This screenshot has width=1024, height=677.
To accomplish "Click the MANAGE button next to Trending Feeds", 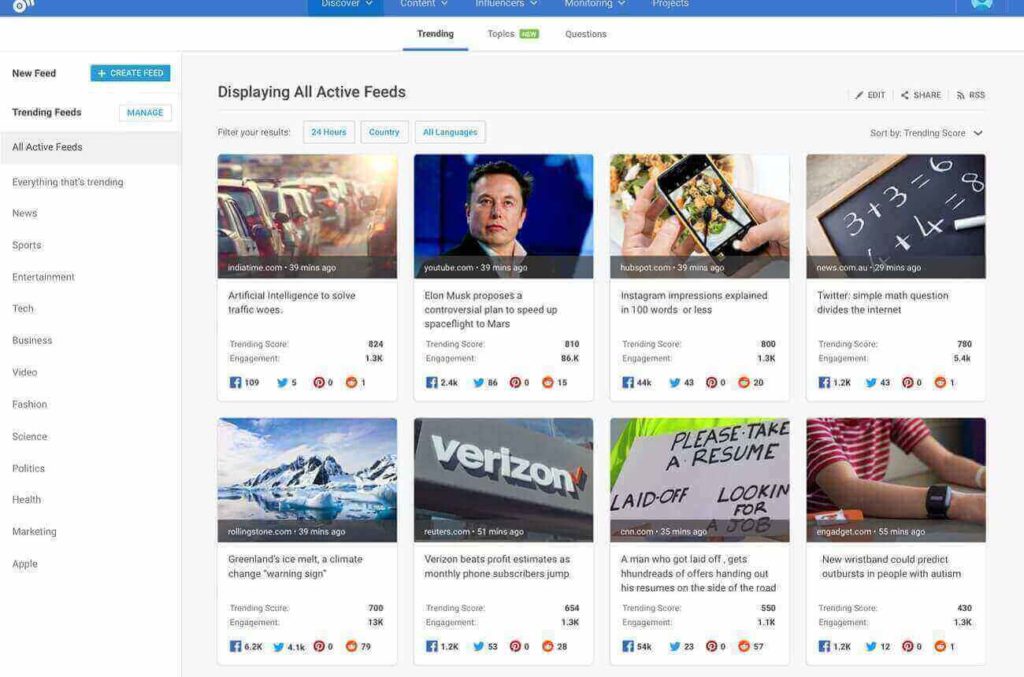I will click(x=144, y=112).
